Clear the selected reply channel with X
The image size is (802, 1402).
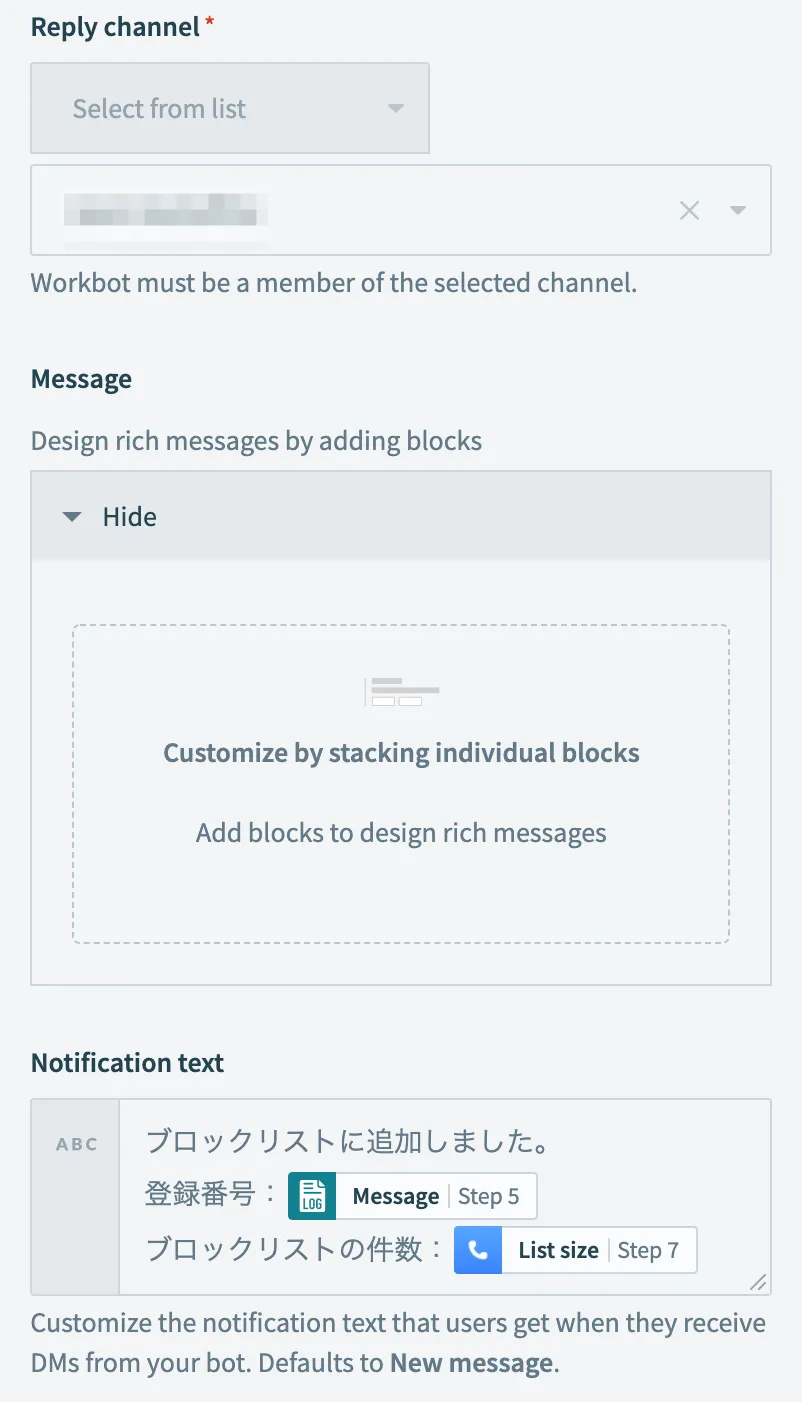(689, 210)
